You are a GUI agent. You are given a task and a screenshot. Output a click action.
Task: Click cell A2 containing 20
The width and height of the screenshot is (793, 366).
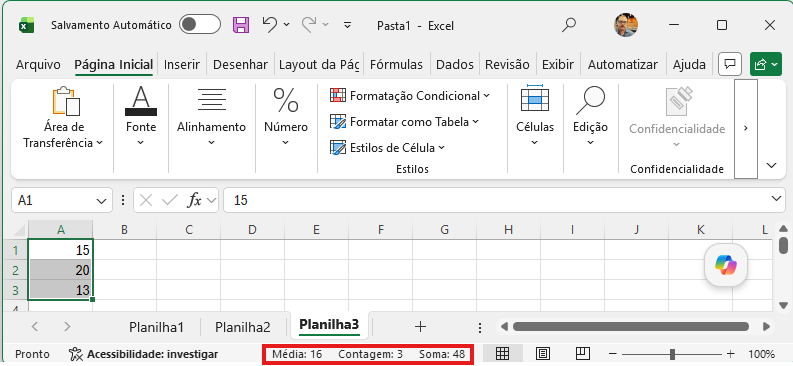(61, 270)
